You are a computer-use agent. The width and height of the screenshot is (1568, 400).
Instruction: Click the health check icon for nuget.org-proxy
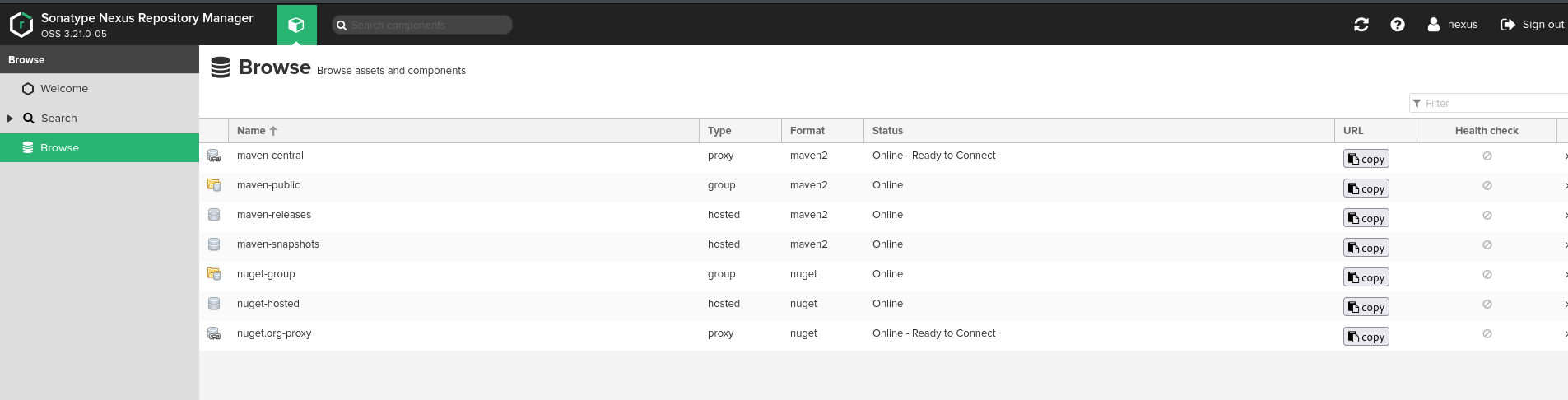[x=1487, y=333]
